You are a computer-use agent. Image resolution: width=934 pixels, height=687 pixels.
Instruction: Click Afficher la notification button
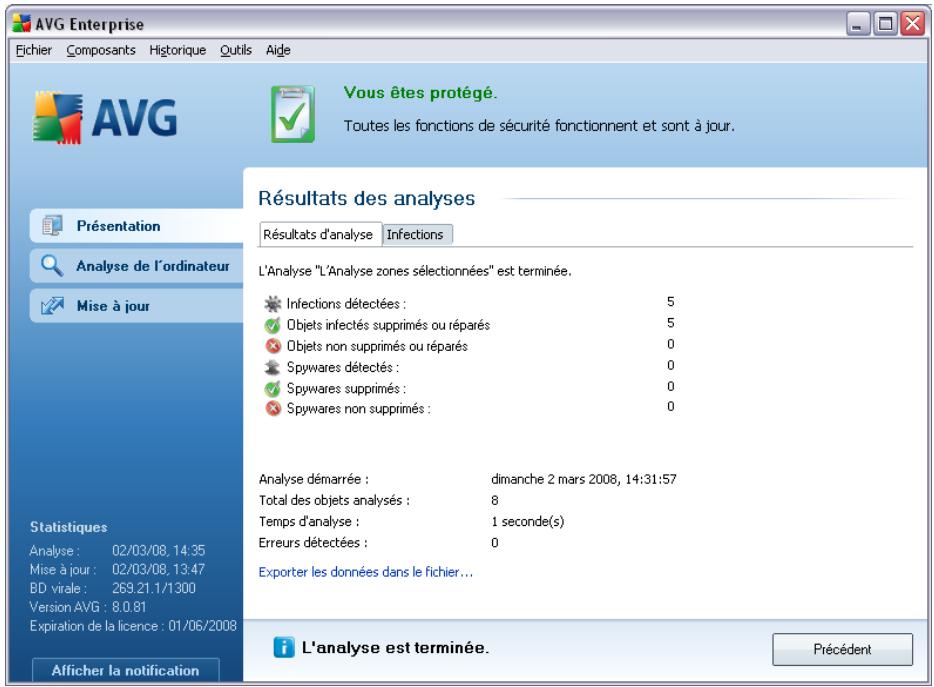click(126, 670)
